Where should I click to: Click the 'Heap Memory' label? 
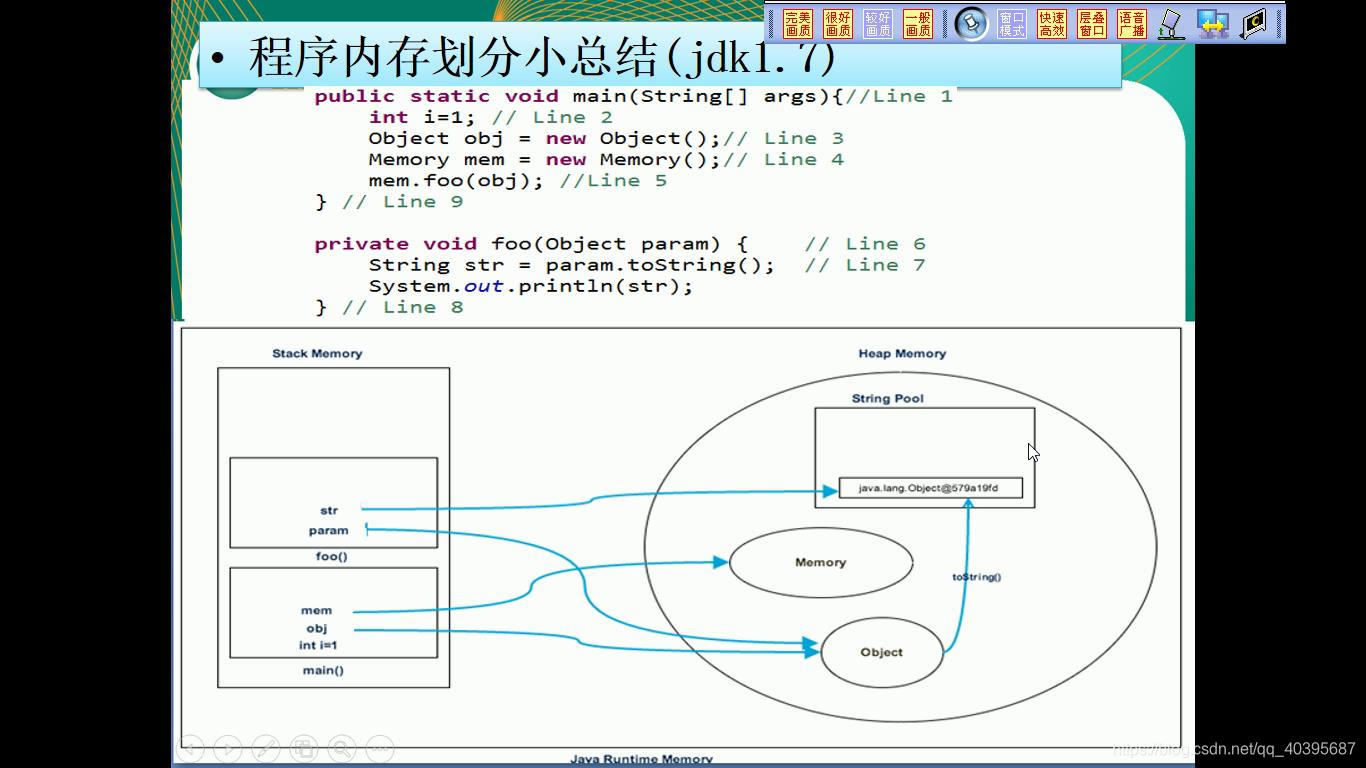902,353
